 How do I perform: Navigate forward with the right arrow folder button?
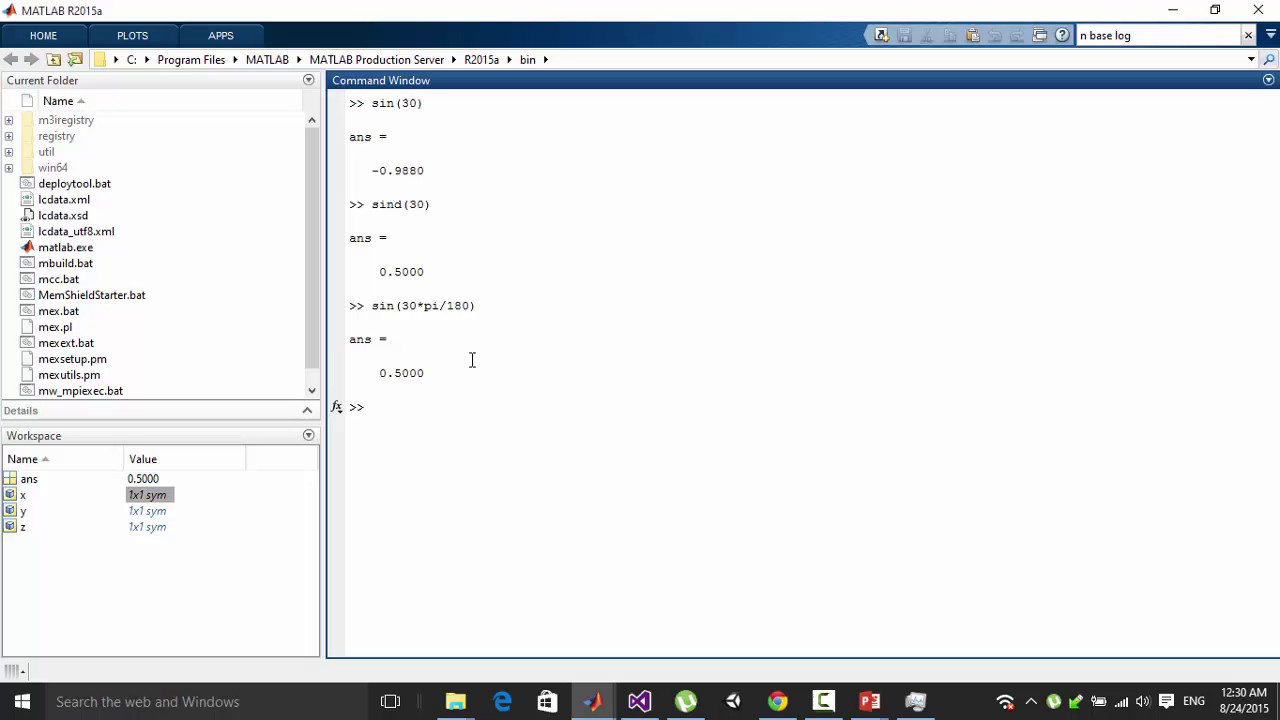point(32,60)
